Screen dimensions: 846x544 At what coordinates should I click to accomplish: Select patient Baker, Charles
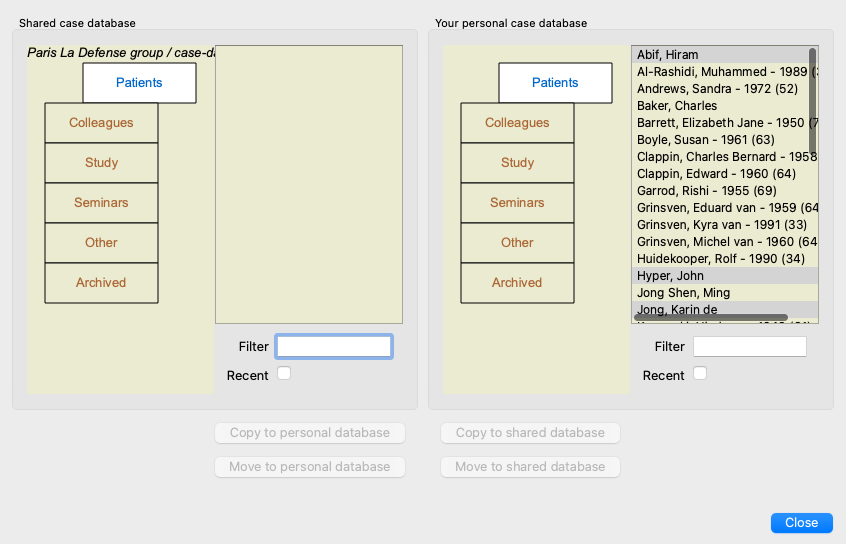tap(725, 106)
